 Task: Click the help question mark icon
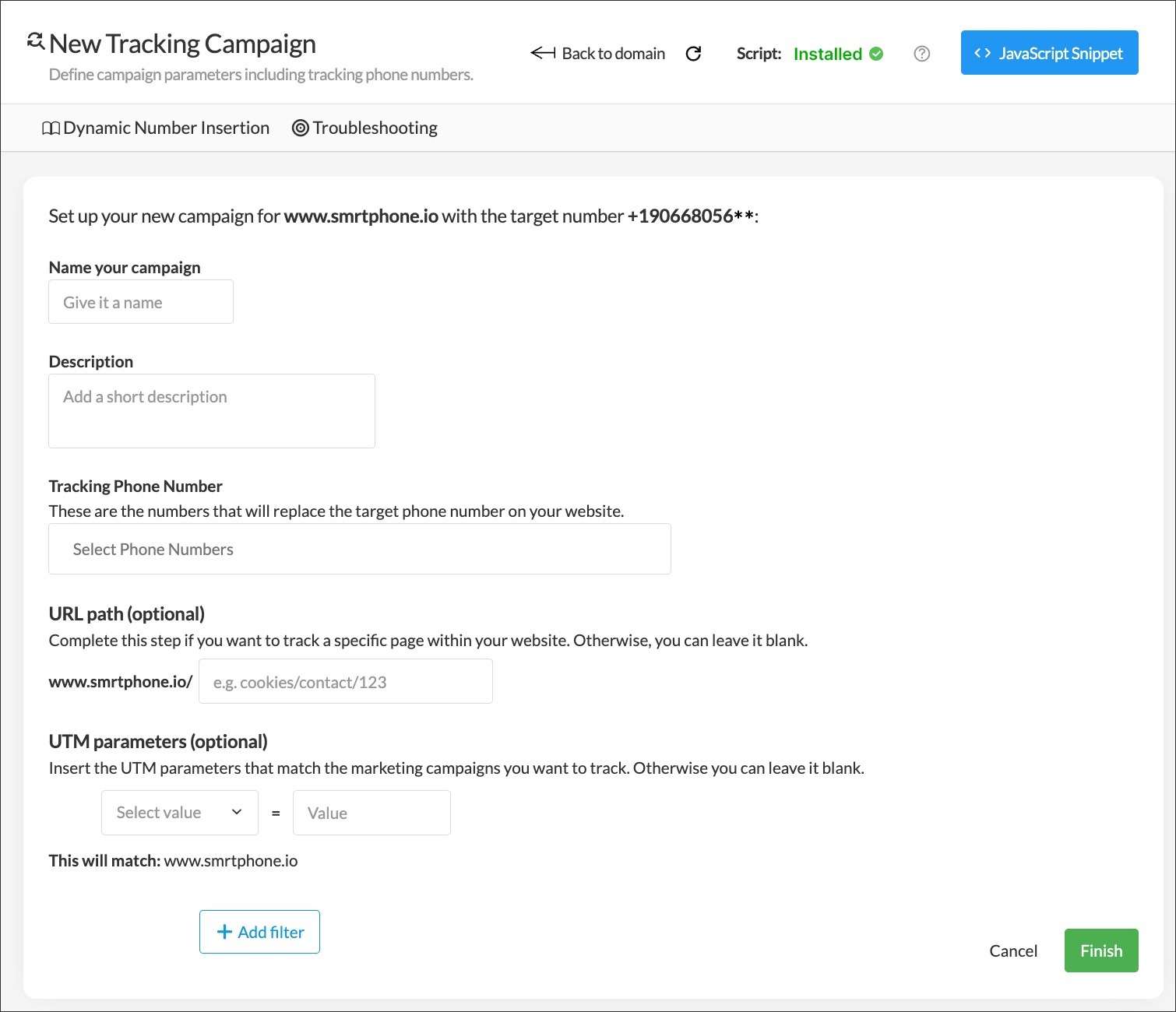[922, 54]
